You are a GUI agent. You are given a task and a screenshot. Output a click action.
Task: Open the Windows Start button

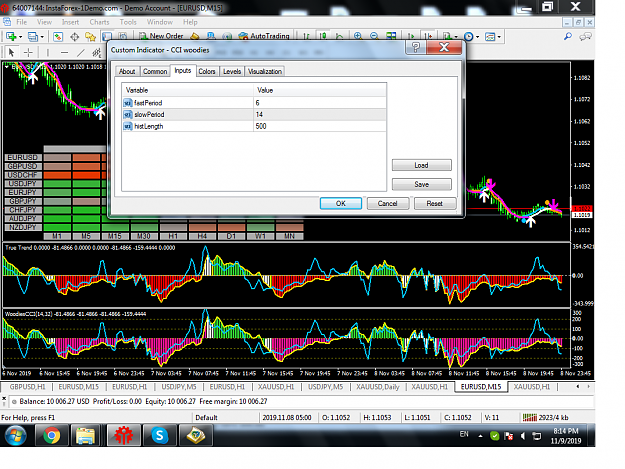(x=16, y=436)
